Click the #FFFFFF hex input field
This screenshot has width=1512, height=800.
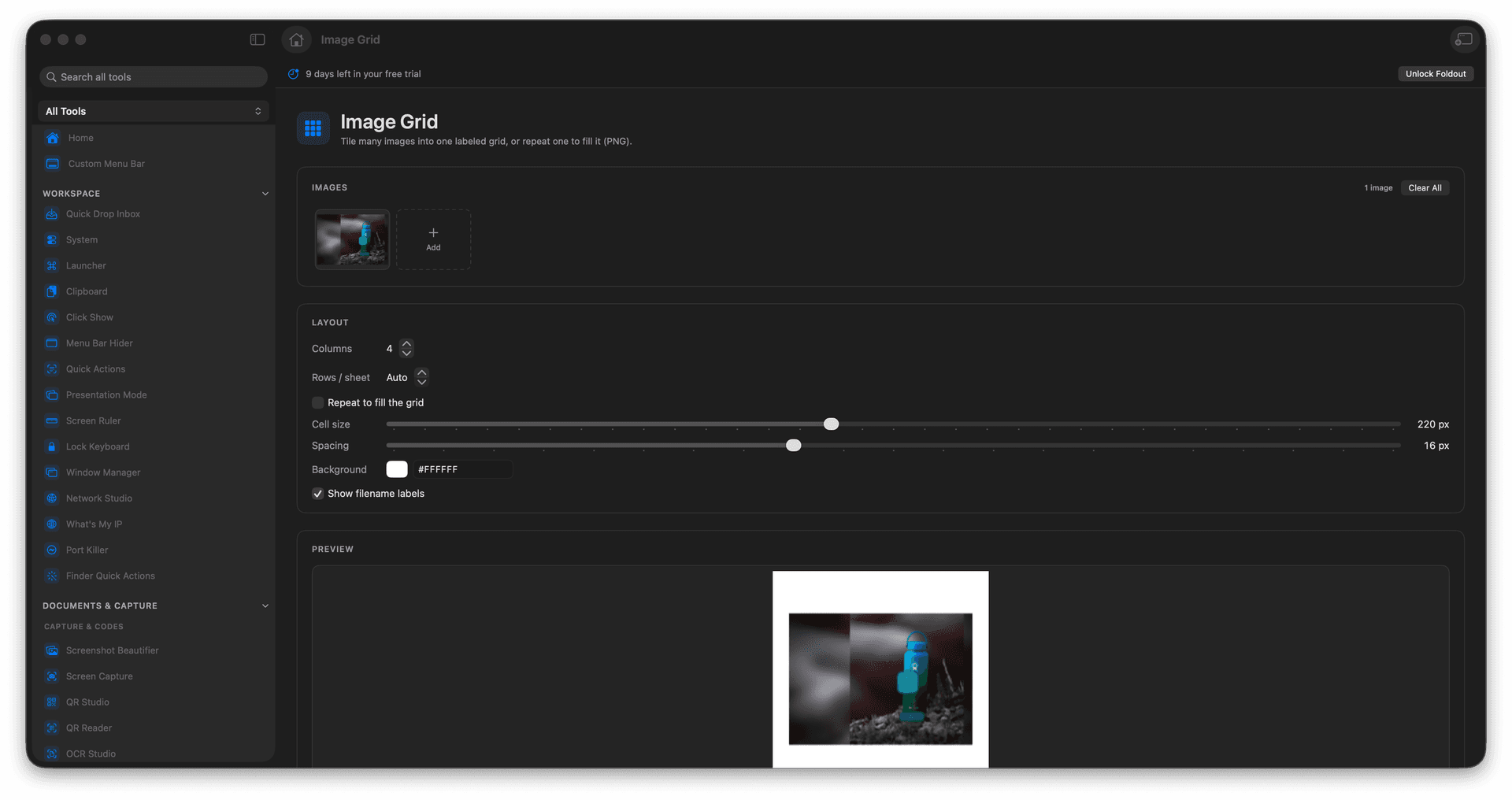click(x=462, y=469)
